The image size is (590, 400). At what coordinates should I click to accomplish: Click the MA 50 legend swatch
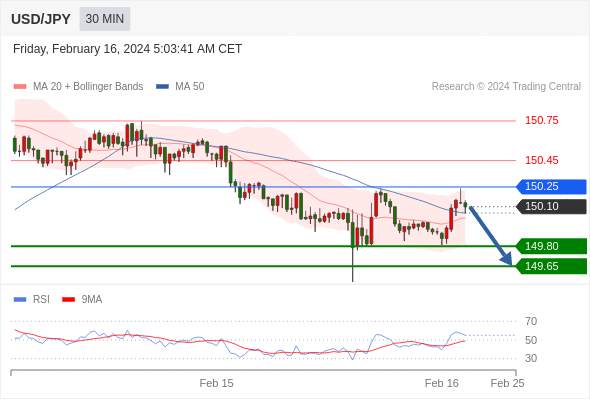(x=162, y=87)
